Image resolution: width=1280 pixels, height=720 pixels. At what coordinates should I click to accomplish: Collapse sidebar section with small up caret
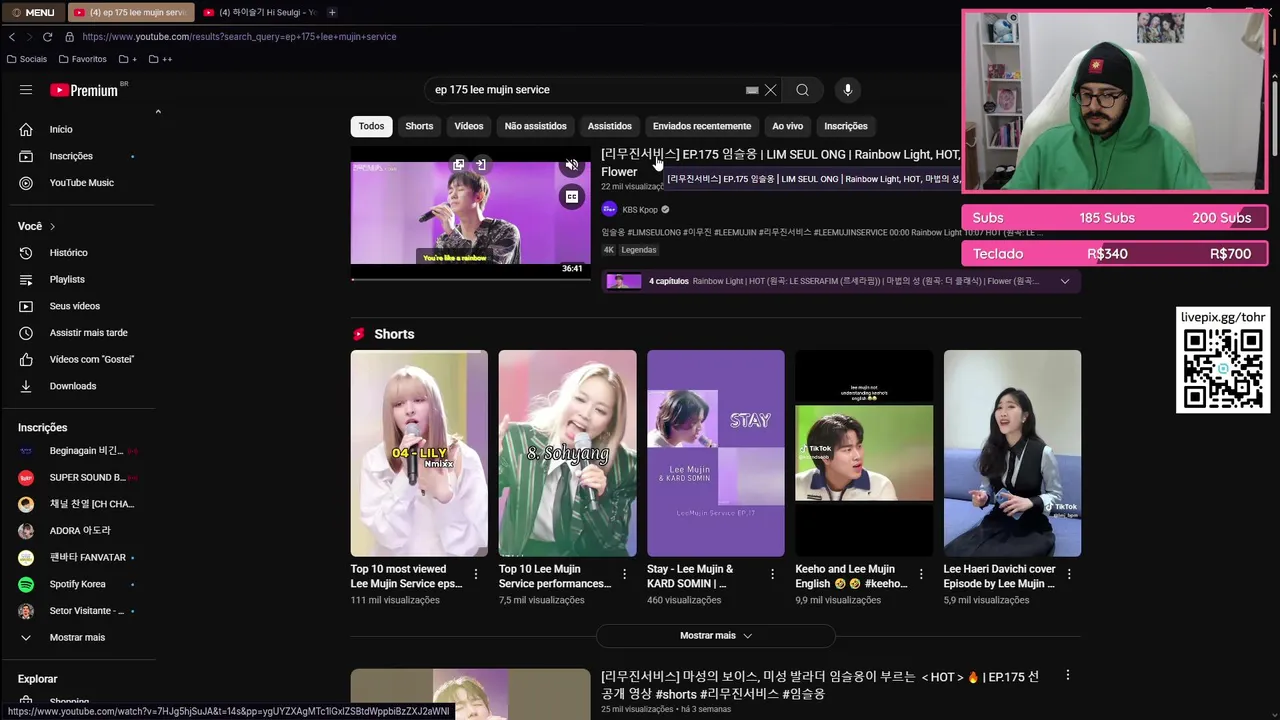click(x=157, y=112)
